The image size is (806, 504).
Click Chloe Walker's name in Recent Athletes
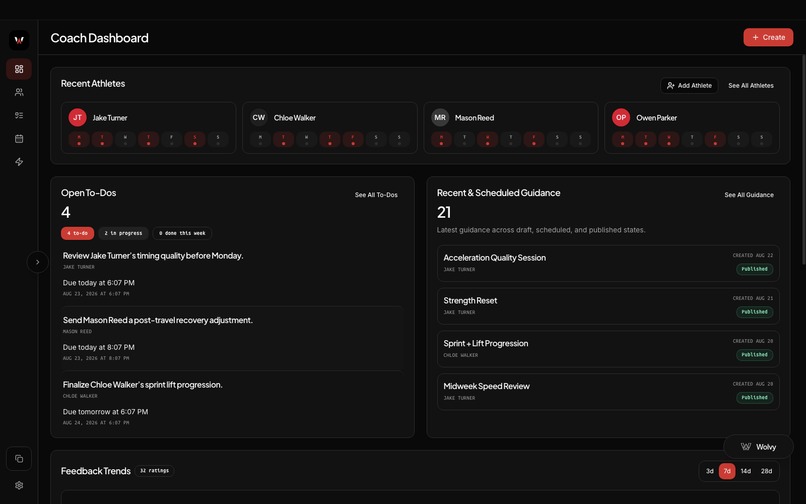click(295, 118)
